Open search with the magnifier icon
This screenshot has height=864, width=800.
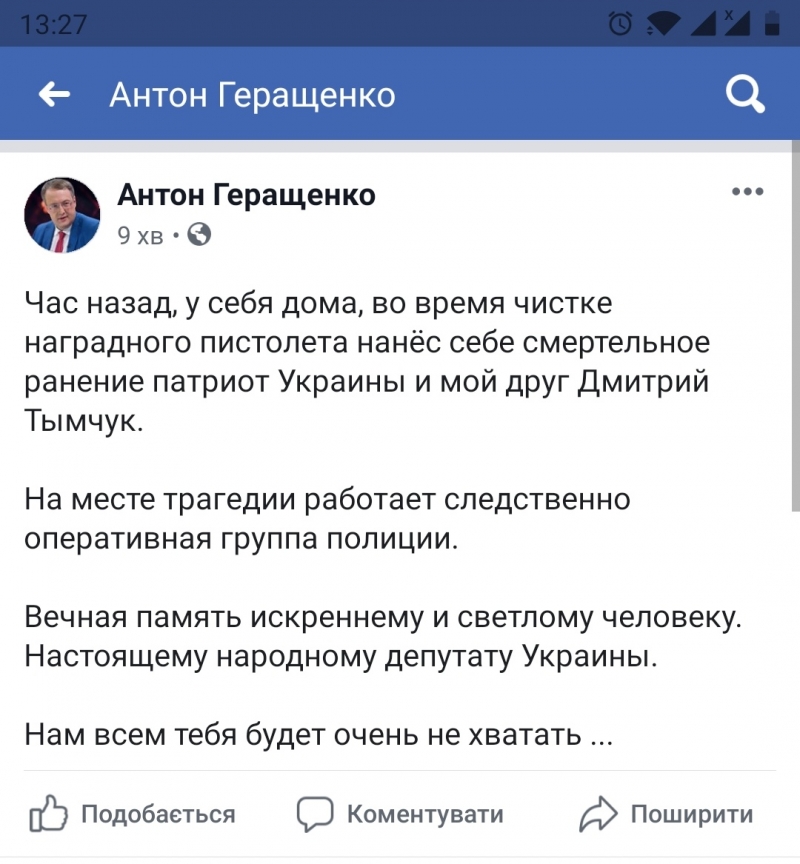[x=744, y=95]
